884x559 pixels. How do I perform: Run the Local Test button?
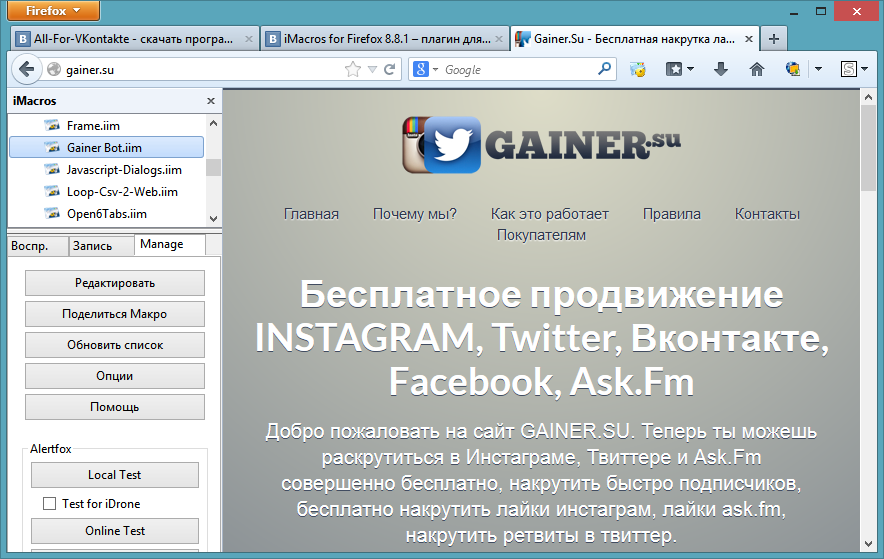[114, 475]
